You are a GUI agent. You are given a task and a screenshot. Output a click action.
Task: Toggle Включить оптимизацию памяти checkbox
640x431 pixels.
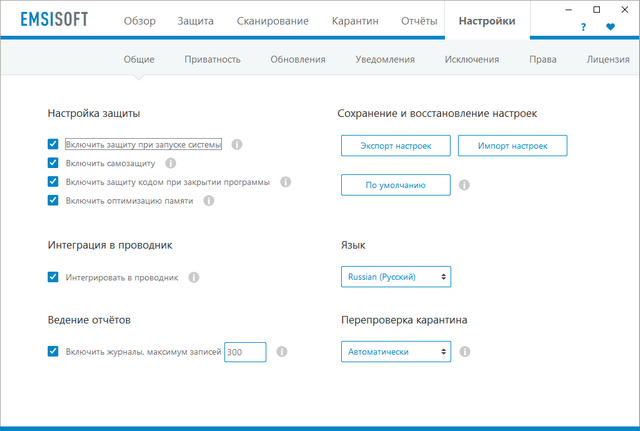click(53, 200)
